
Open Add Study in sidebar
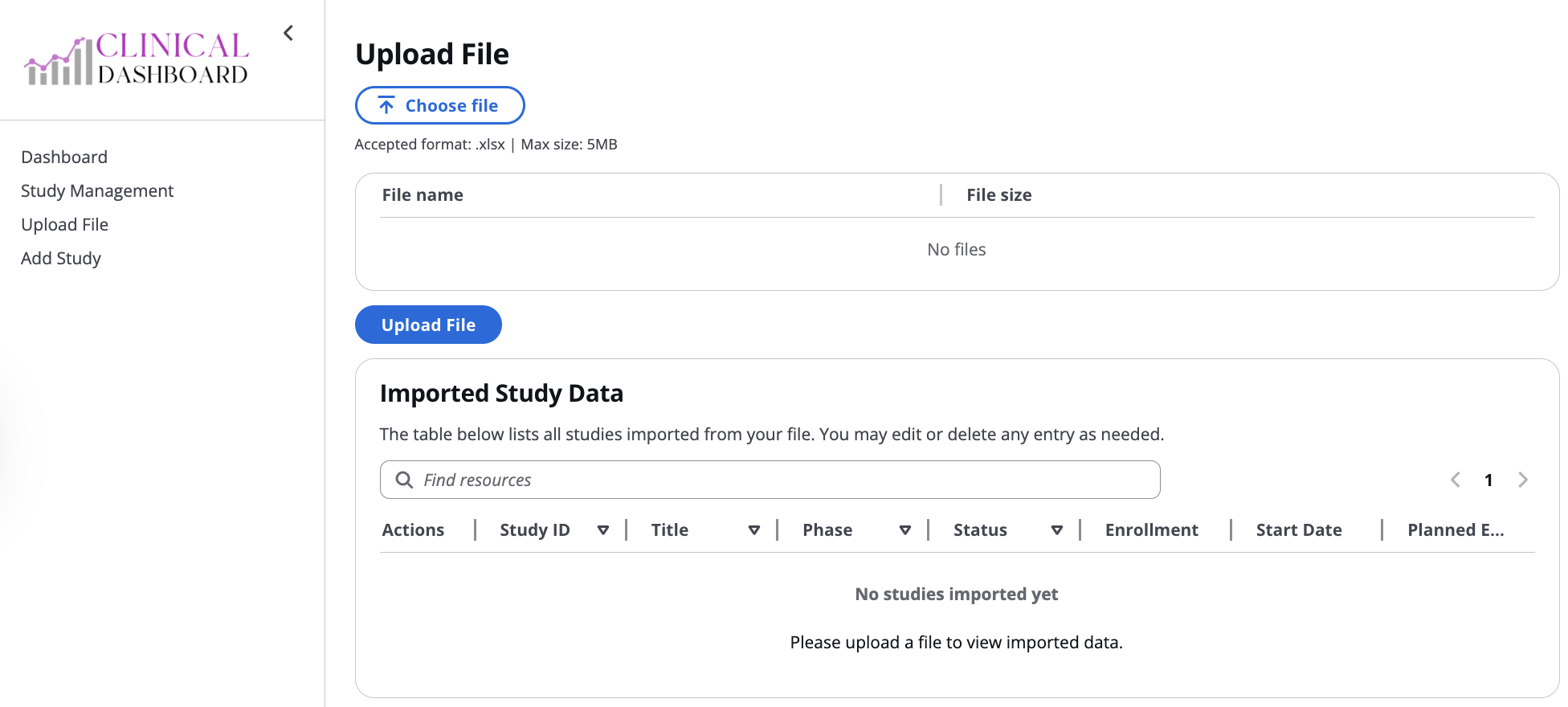tap(61, 258)
